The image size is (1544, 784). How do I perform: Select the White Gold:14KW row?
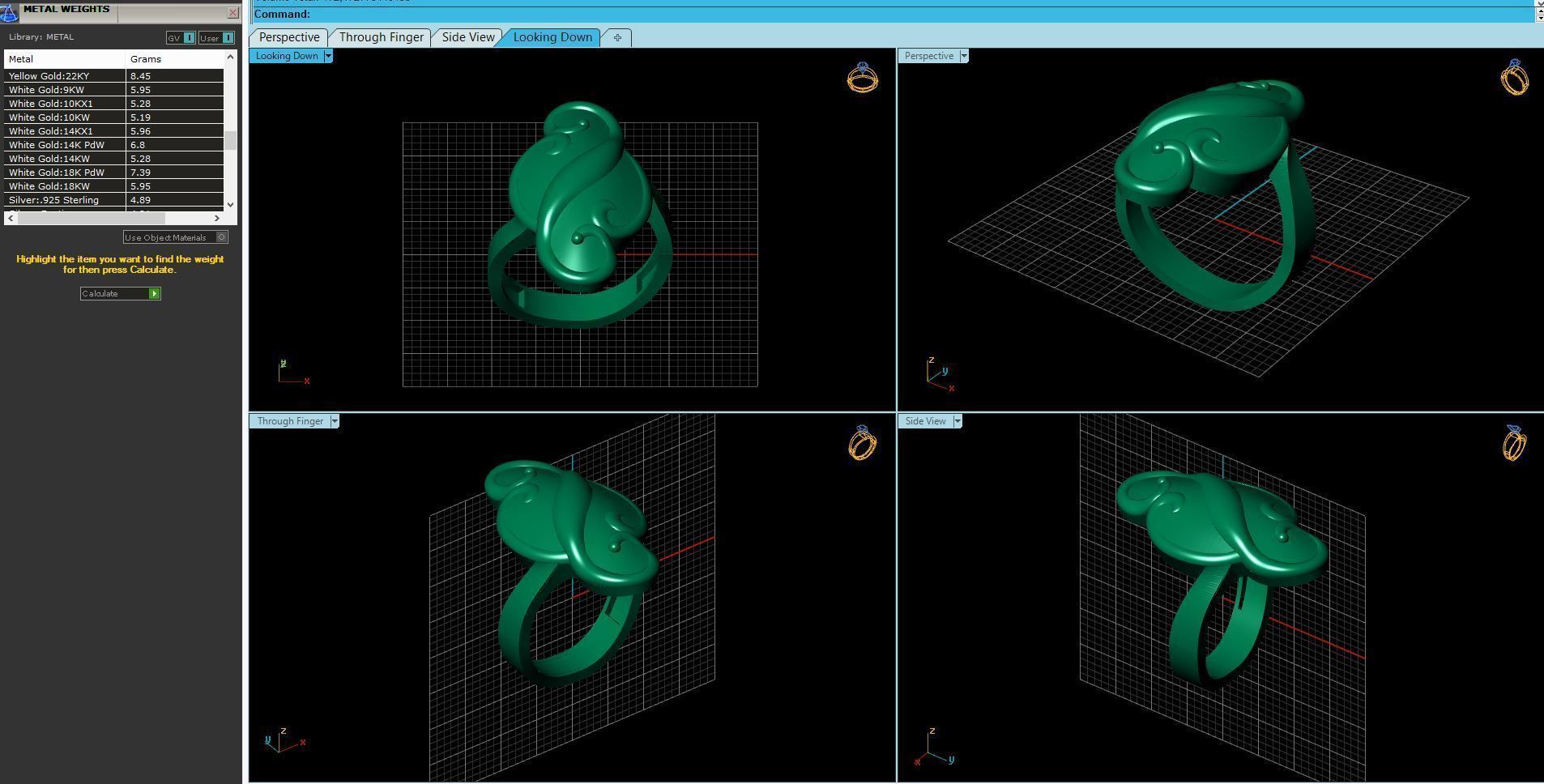pyautogui.click(x=113, y=159)
